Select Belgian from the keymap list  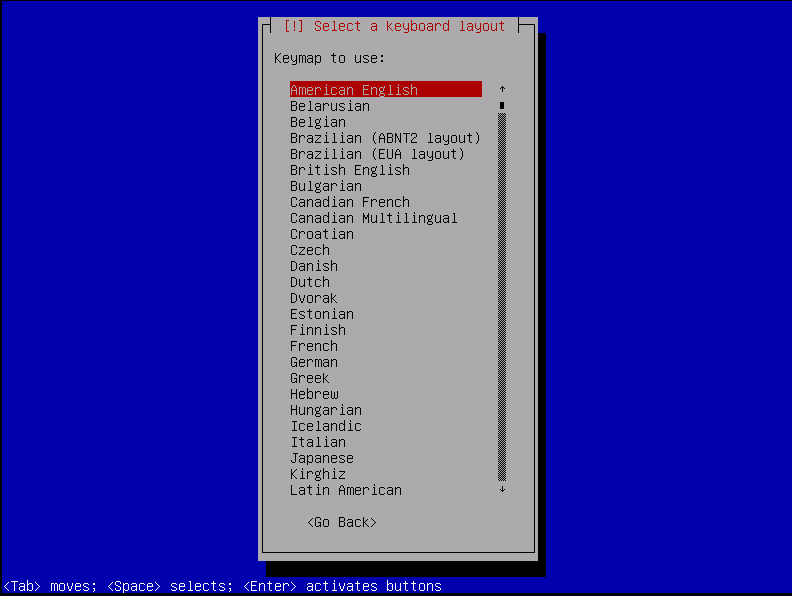click(x=318, y=122)
